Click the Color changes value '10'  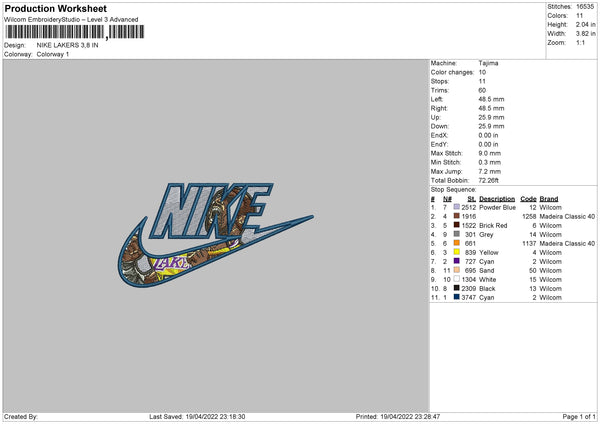(482, 72)
